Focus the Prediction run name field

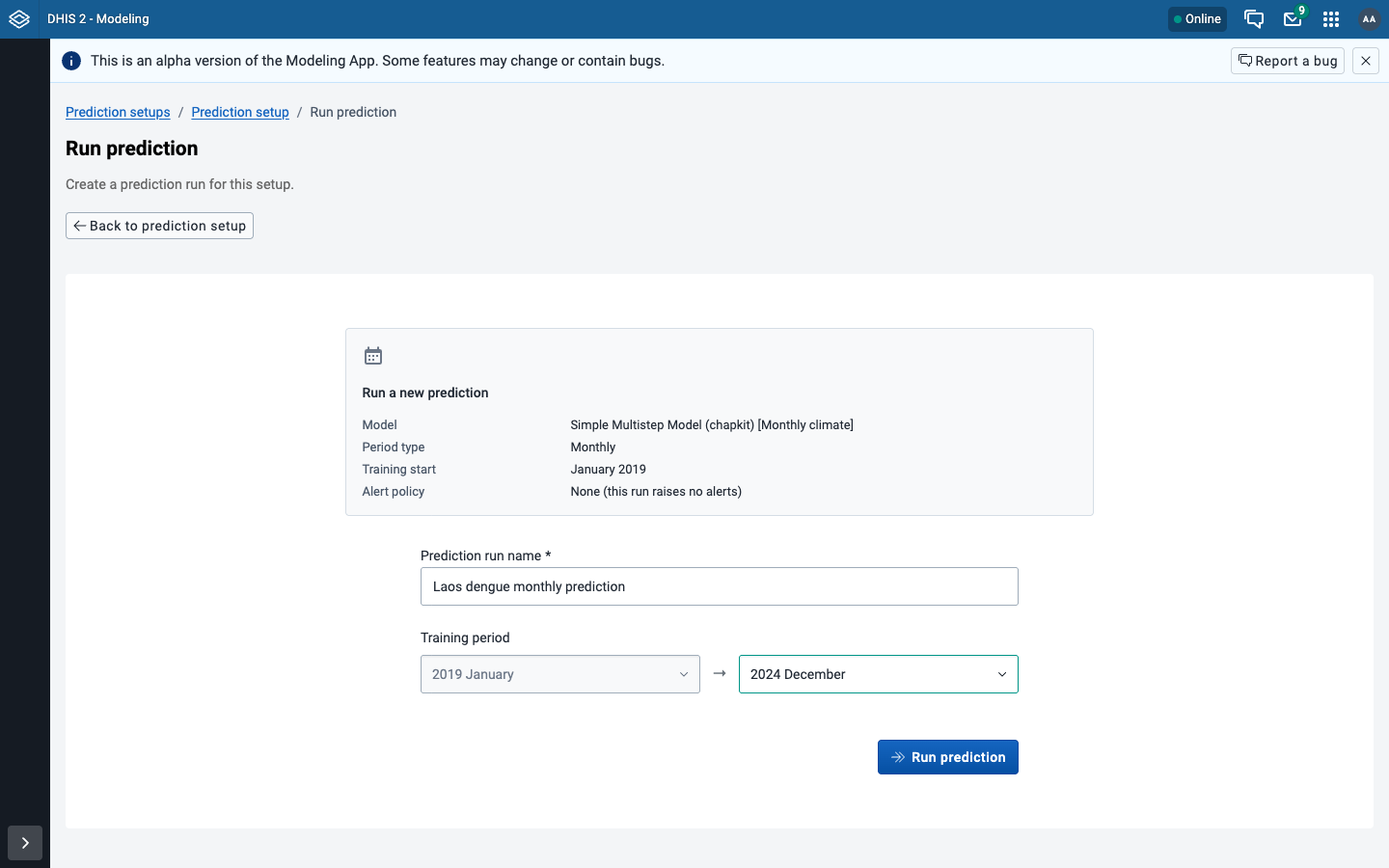point(720,586)
